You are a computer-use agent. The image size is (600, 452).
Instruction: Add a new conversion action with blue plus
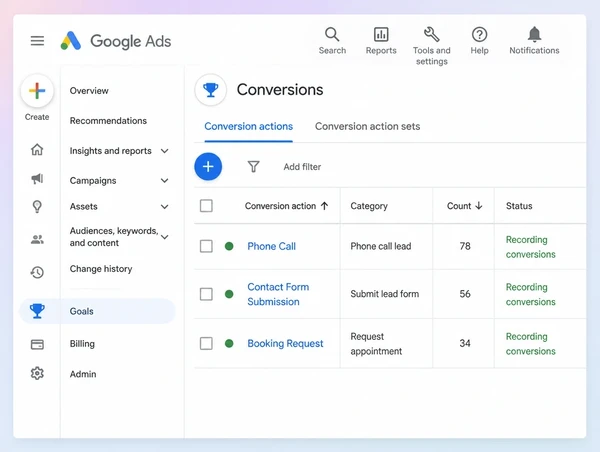coord(208,166)
